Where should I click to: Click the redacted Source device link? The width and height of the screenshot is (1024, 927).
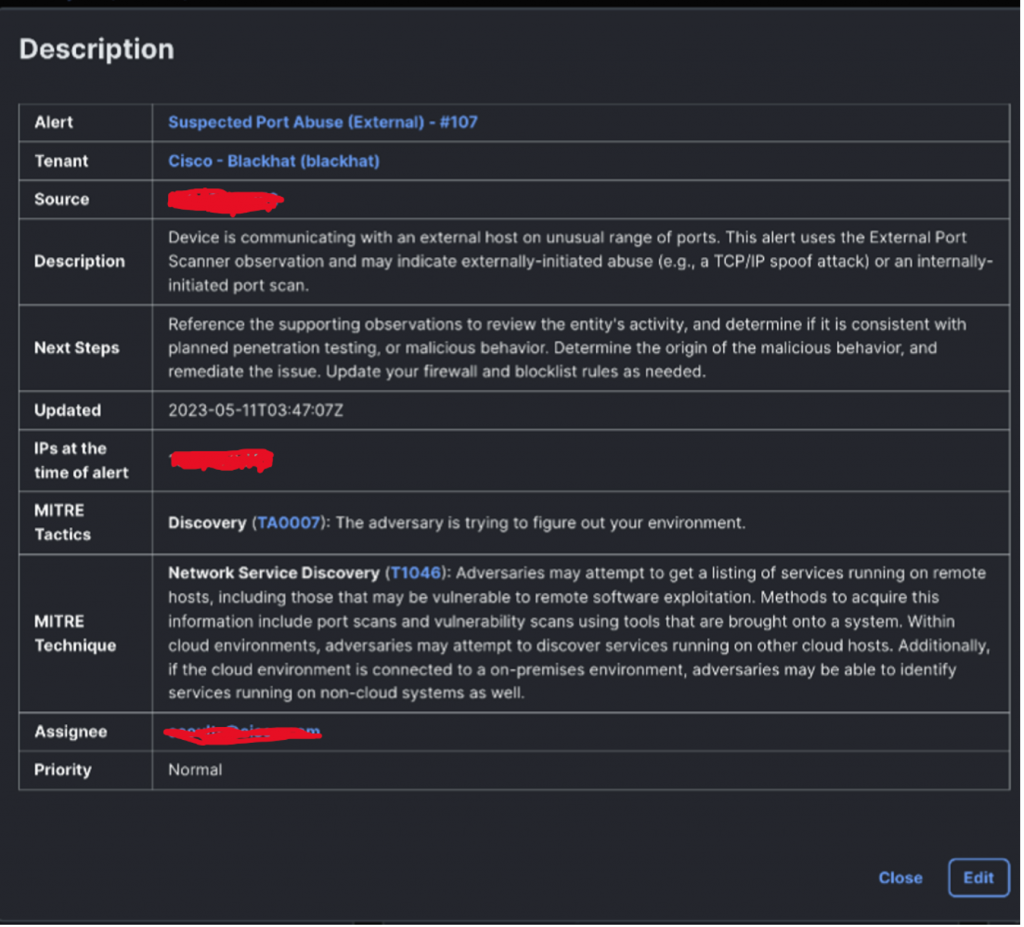226,200
